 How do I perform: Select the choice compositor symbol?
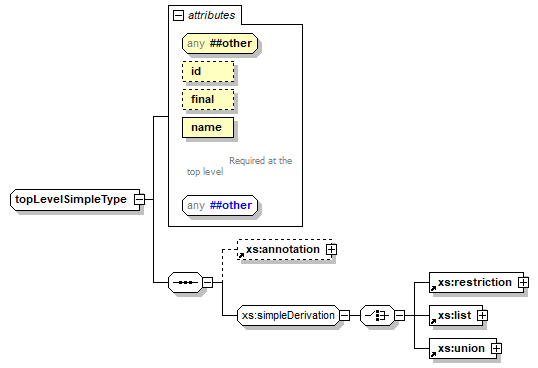[x=377, y=315]
